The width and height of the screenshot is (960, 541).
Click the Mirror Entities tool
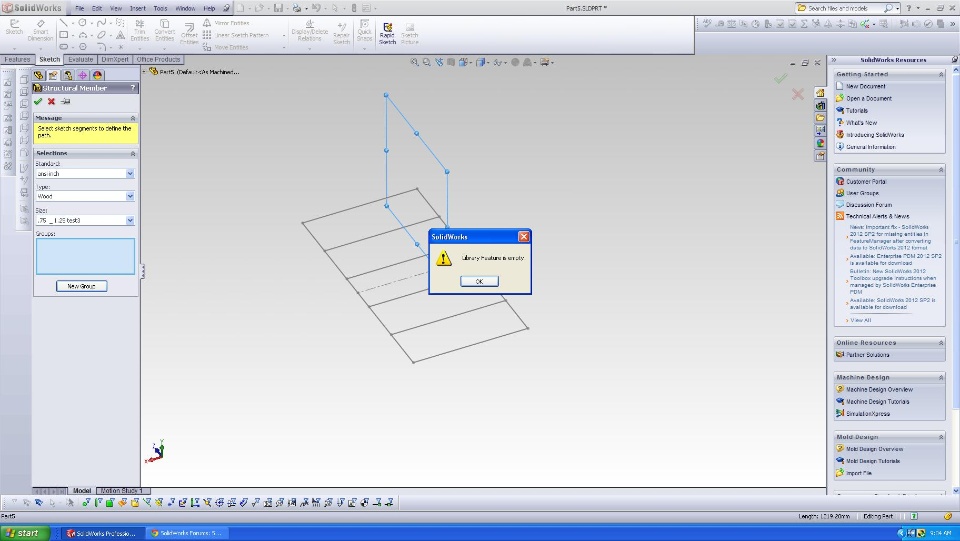click(x=226, y=23)
